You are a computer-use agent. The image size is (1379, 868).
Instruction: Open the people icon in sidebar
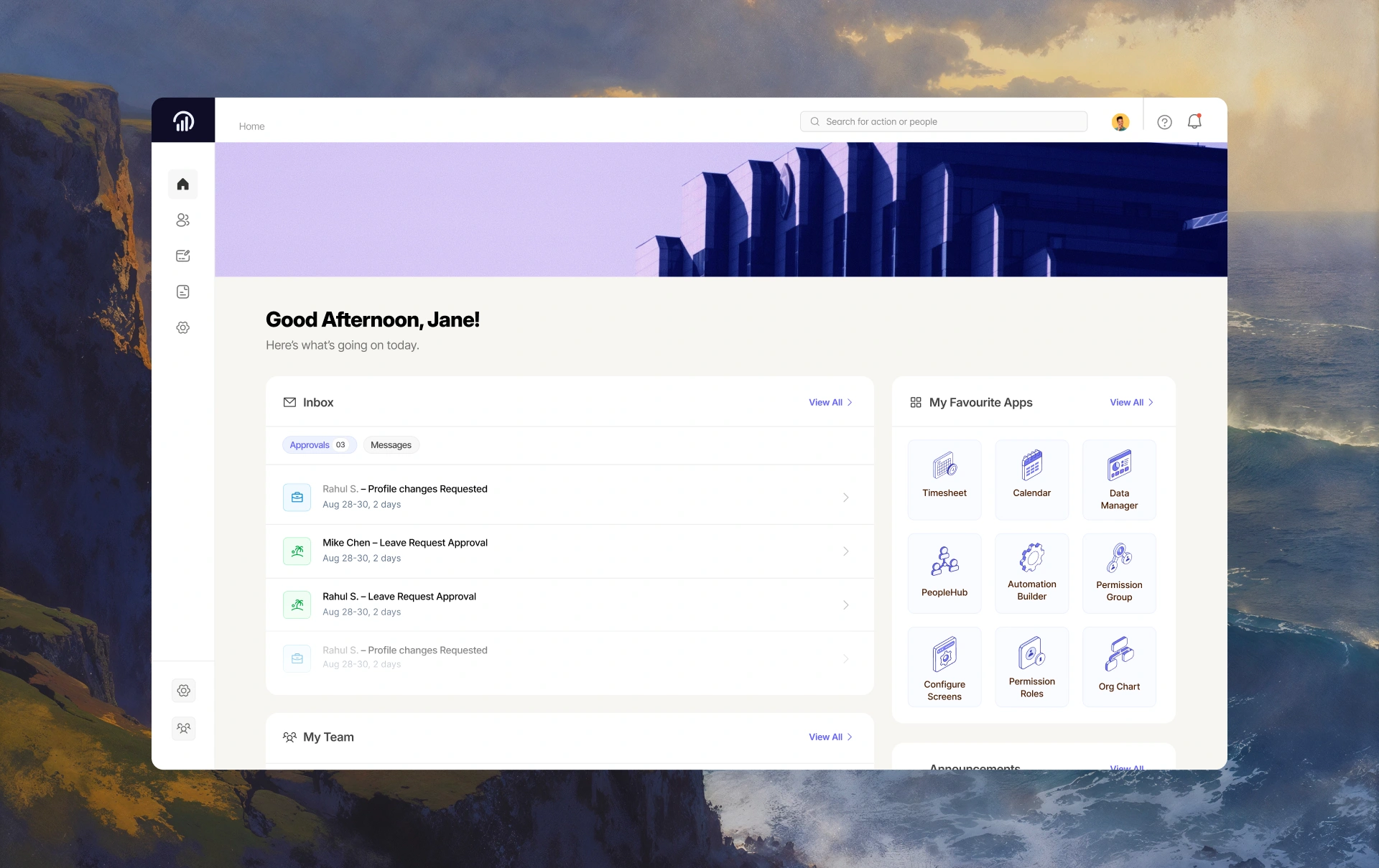pyautogui.click(x=182, y=220)
